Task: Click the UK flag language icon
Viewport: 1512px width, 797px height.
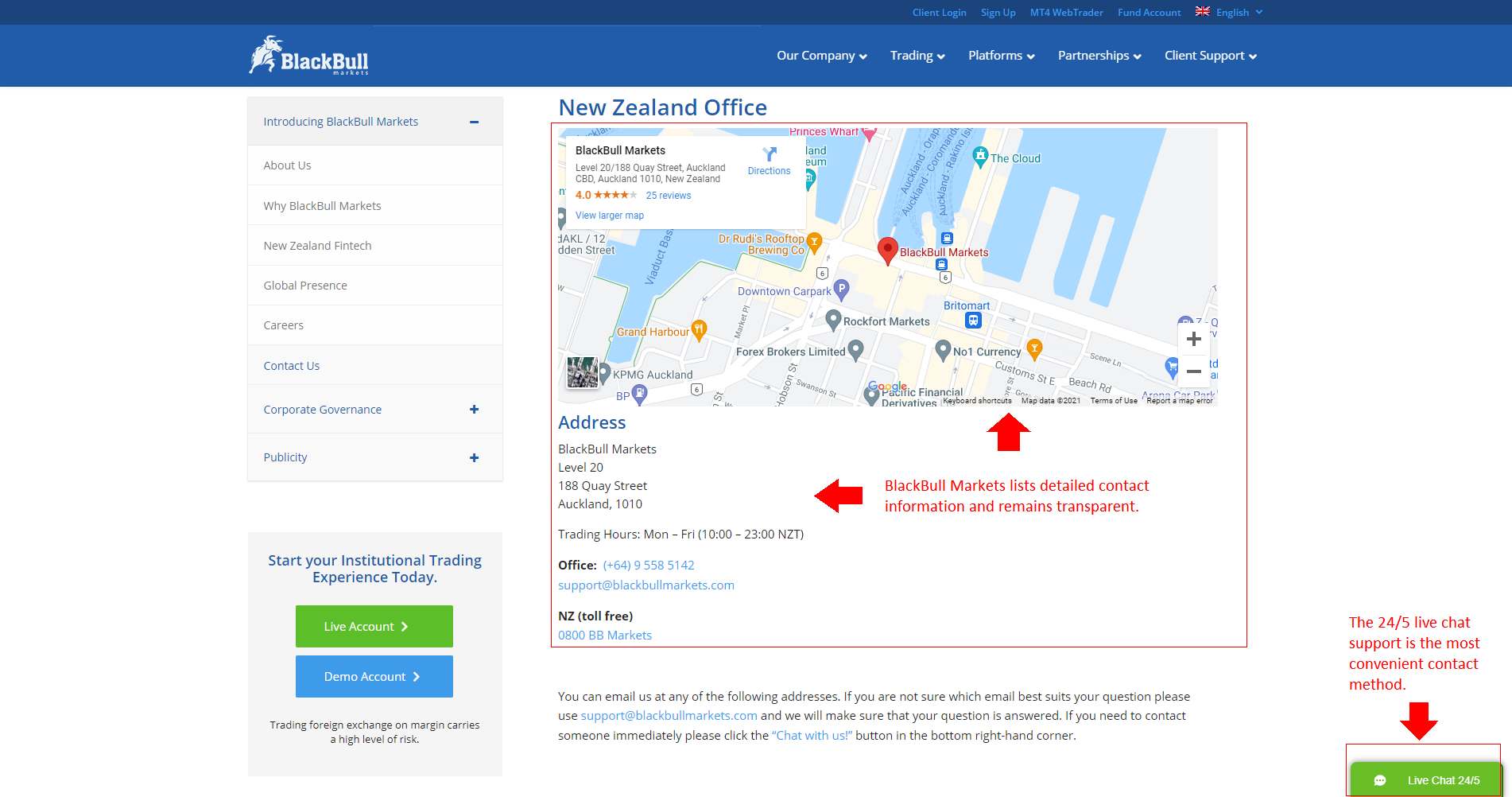Action: tap(1202, 11)
